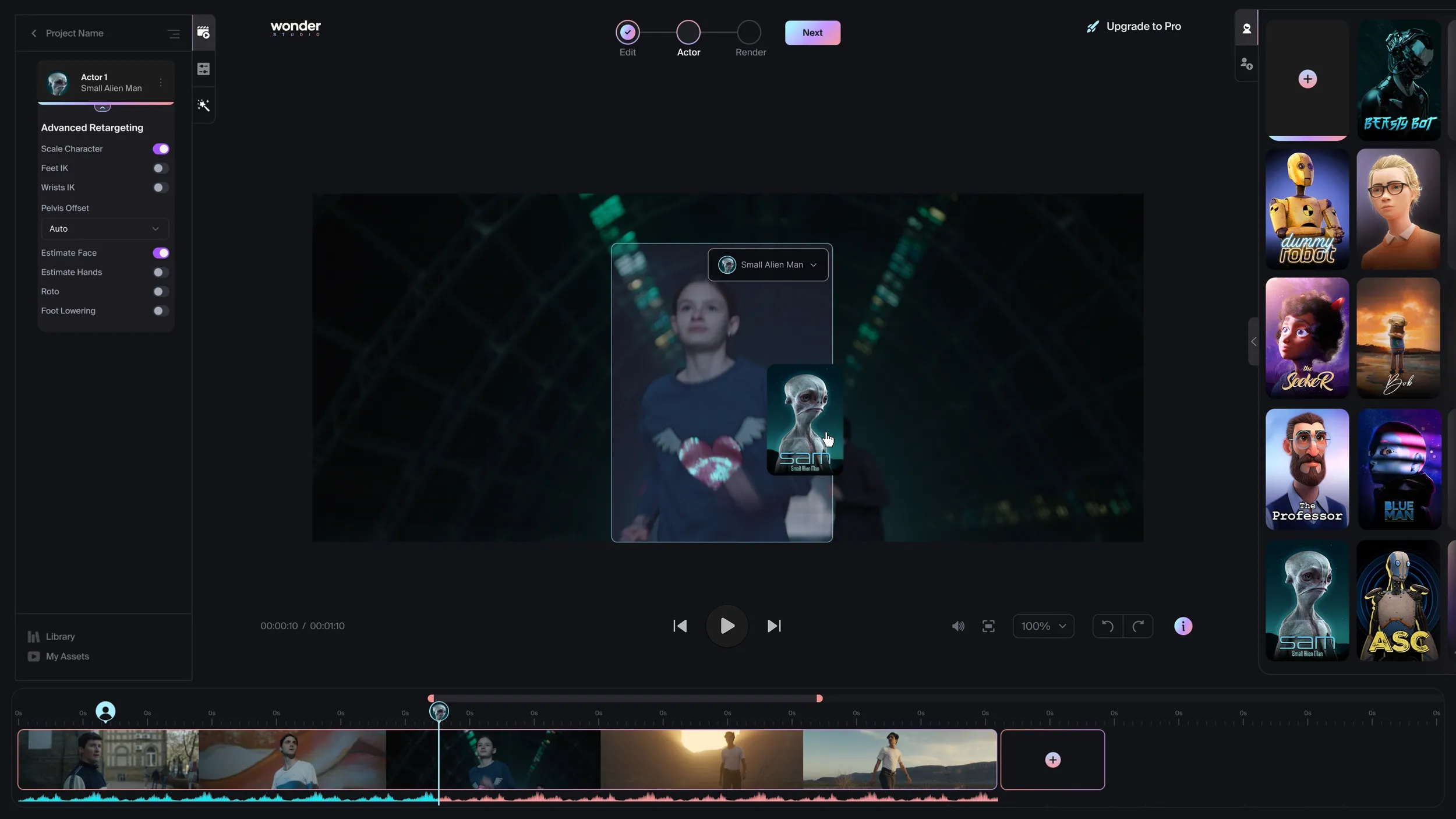Open the clapperboard scene settings icon
Screen dimensions: 1456x819
203,33
